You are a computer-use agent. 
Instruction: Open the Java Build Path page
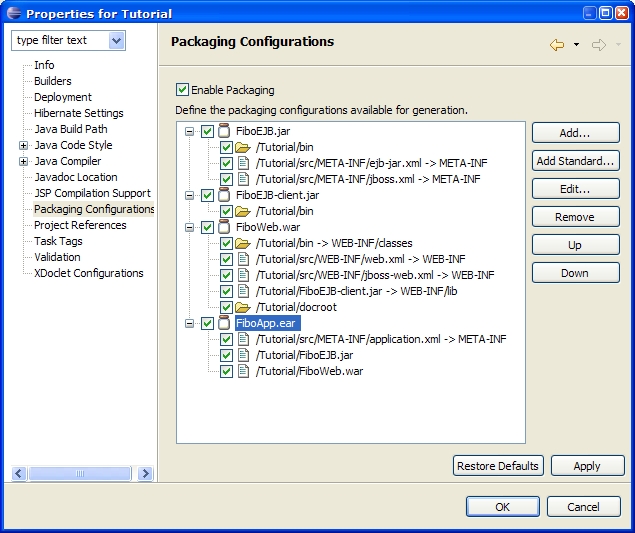point(70,129)
